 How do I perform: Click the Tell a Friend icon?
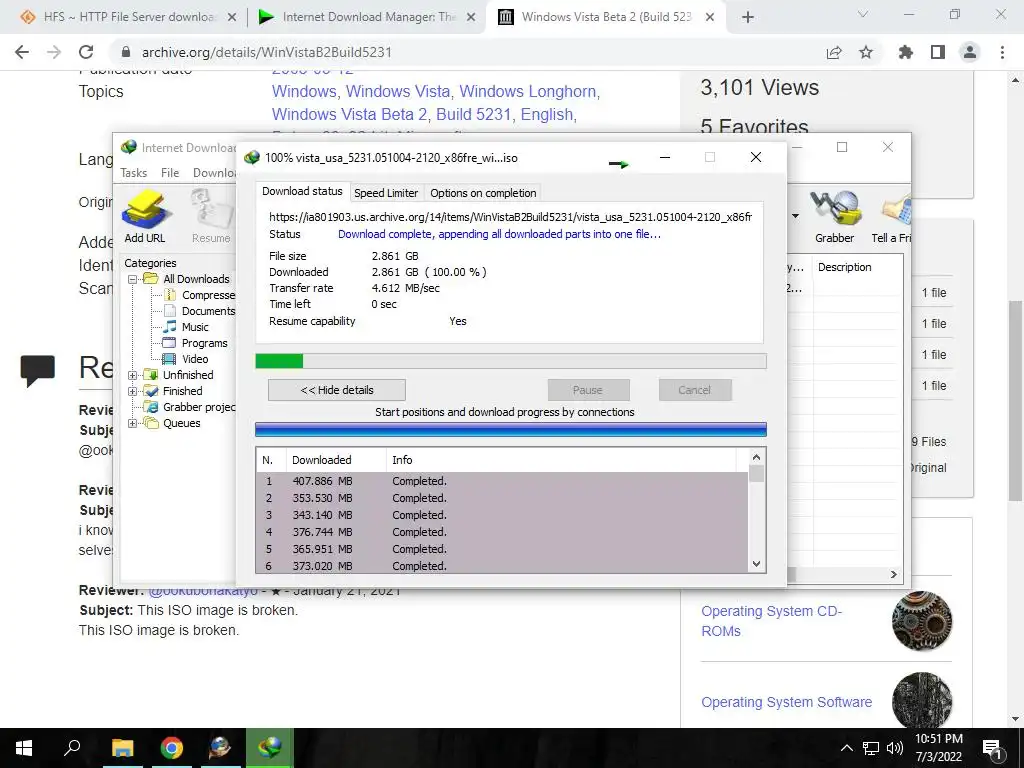click(896, 209)
